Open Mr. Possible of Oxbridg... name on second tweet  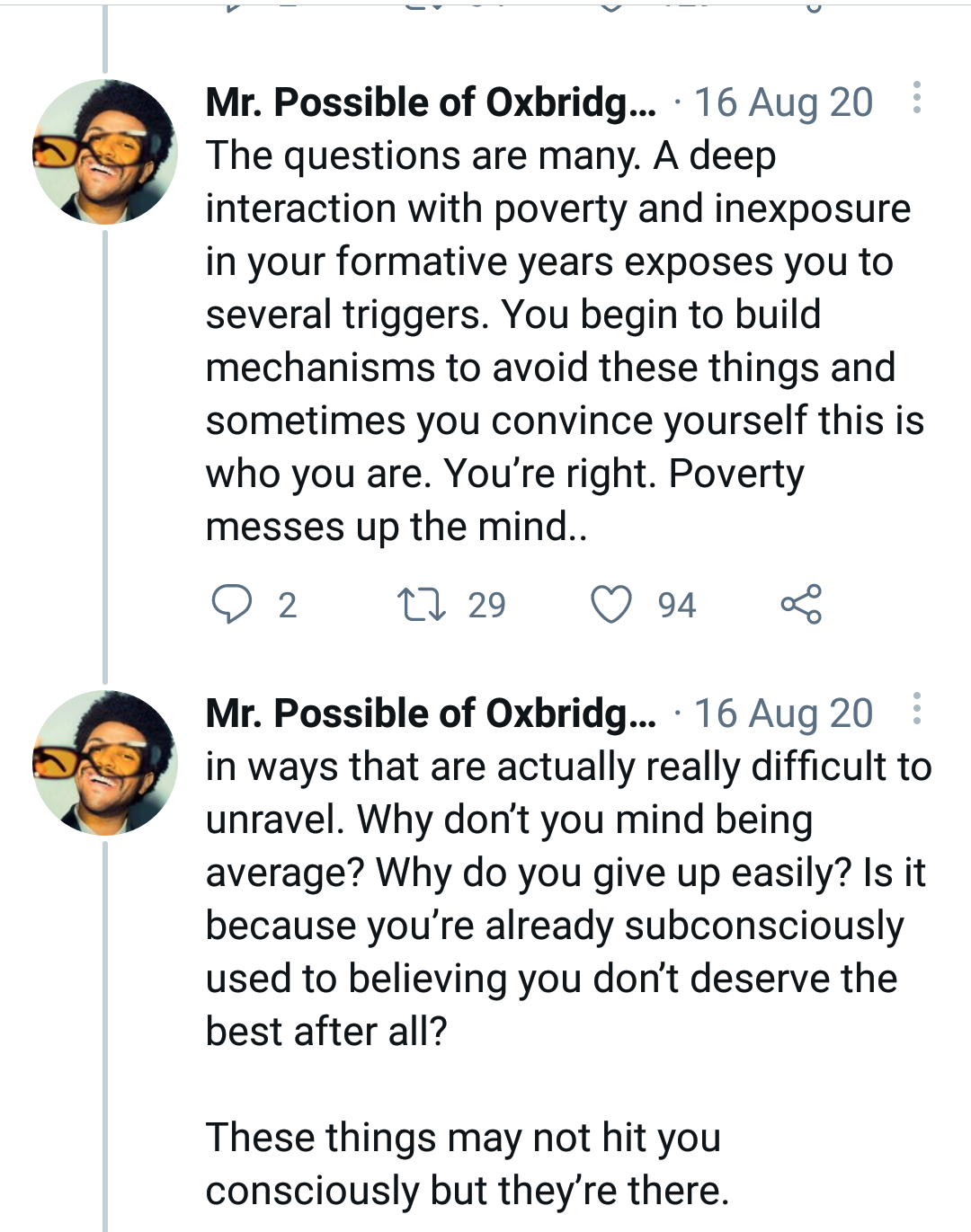pyautogui.click(x=430, y=713)
